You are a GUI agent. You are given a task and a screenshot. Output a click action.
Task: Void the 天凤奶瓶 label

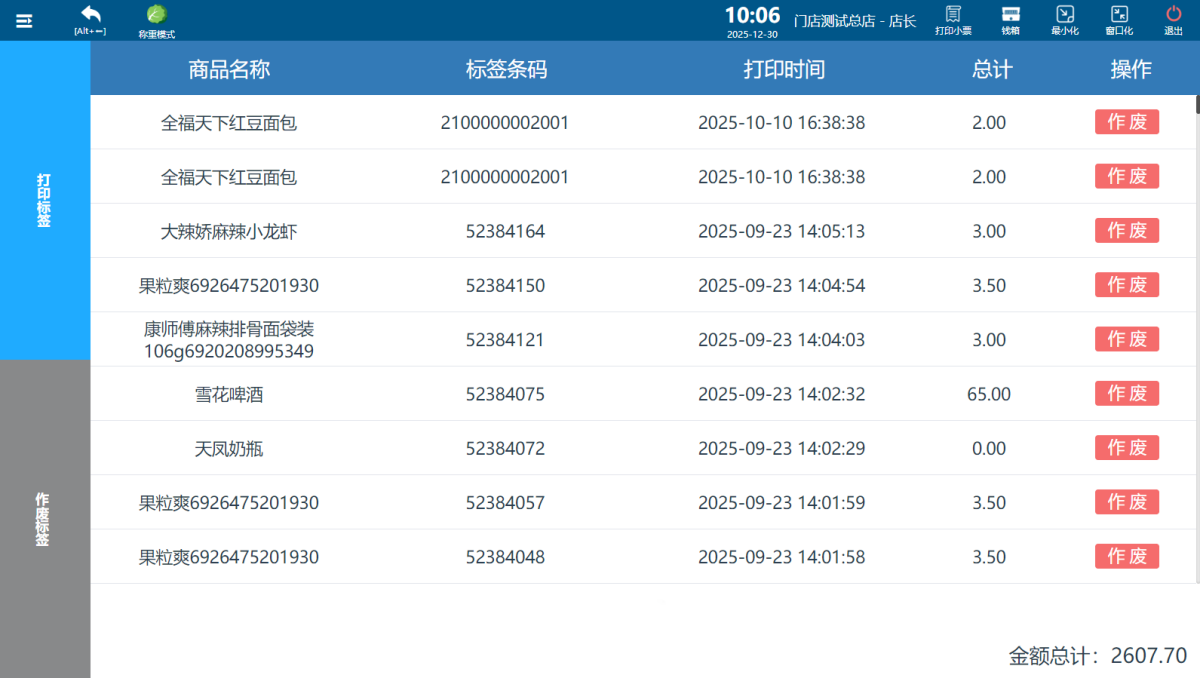pos(1127,448)
